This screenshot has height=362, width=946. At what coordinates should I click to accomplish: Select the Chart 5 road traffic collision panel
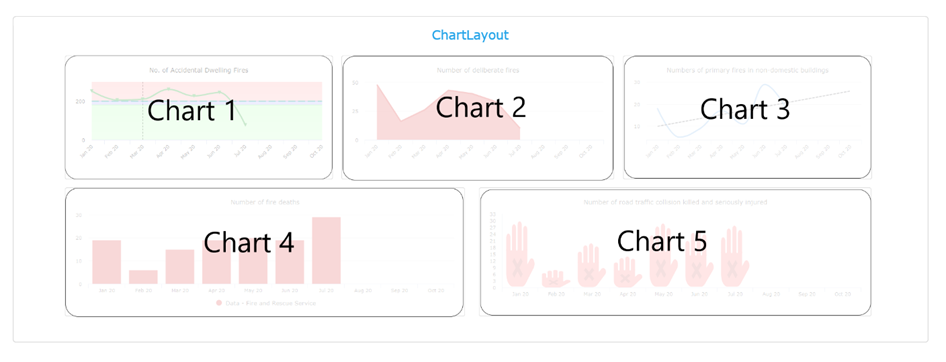[675, 252]
